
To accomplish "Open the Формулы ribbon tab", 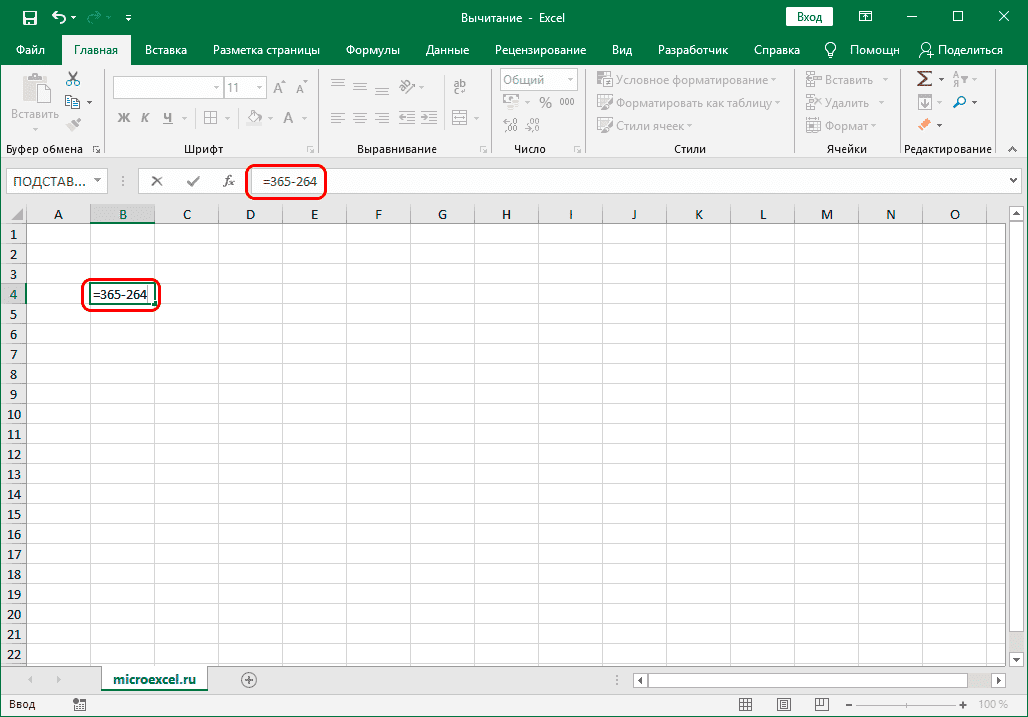I will coord(372,50).
